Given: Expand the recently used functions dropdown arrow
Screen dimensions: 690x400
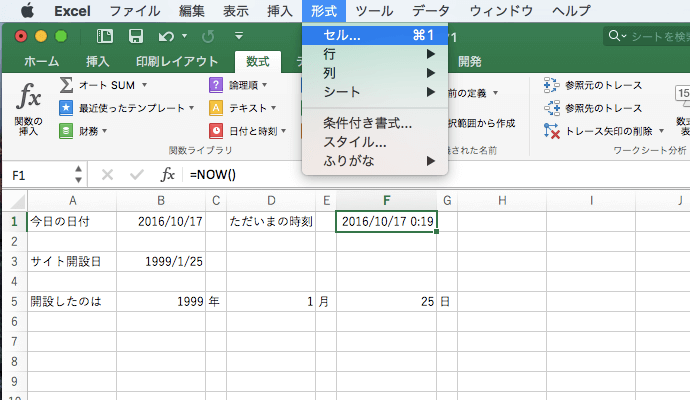Looking at the screenshot, I should pyautogui.click(x=191, y=108).
